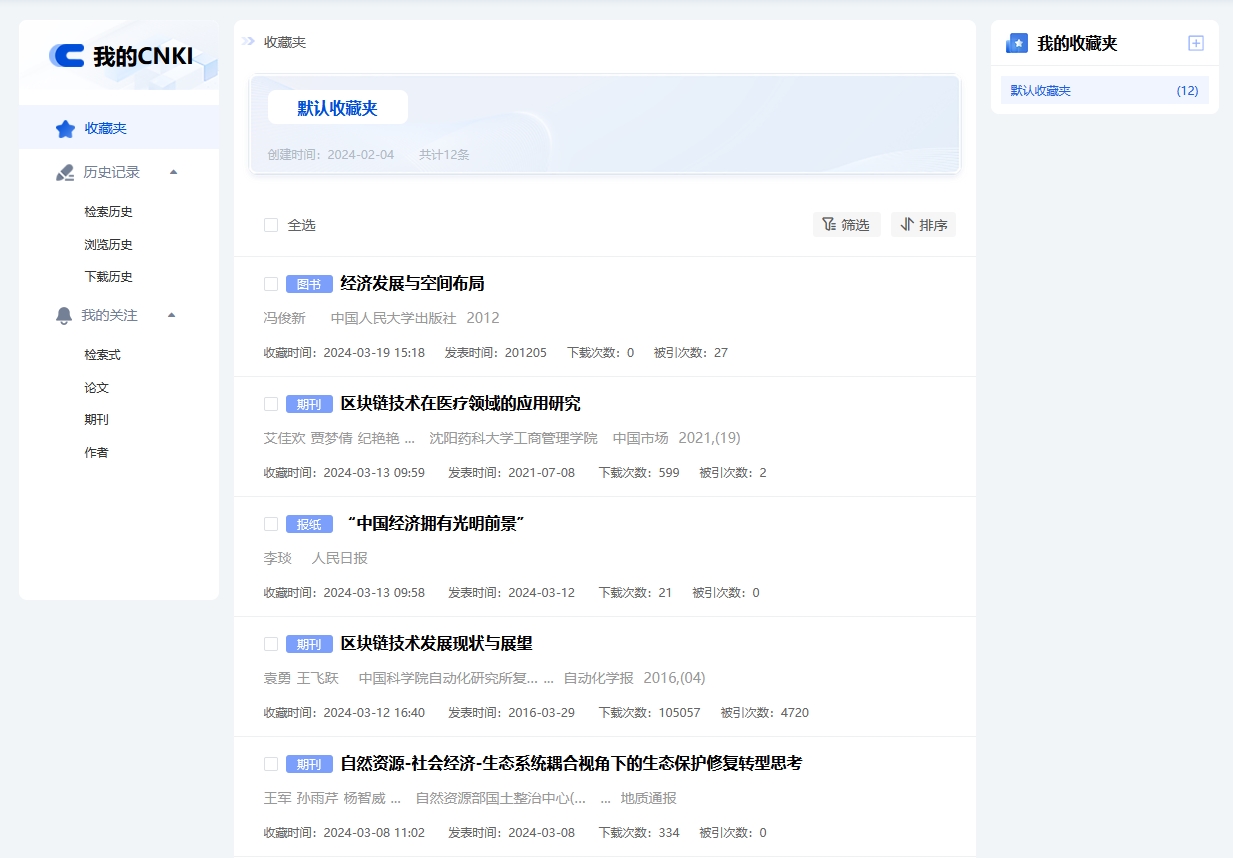Viewport: 1233px width, 858px height.
Task: Click the 我的关注 bell icon
Action: [64, 316]
